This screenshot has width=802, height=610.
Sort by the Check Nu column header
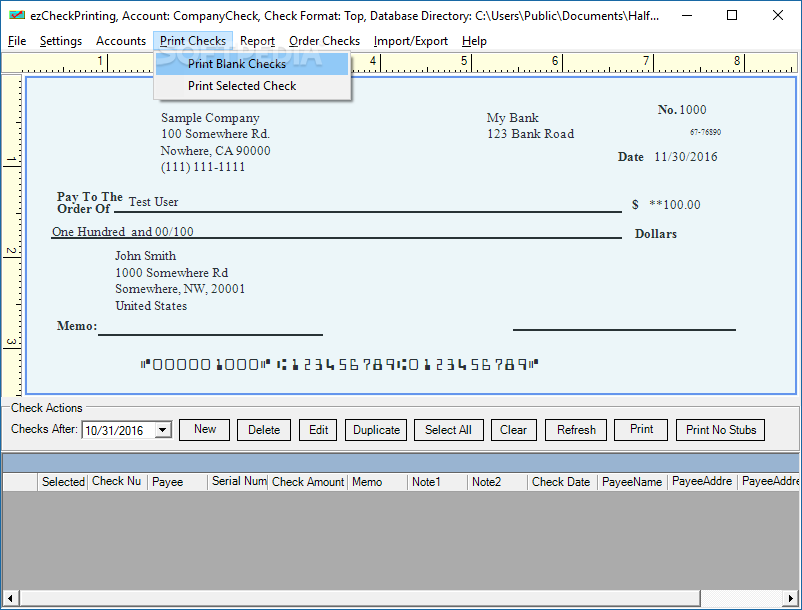point(117,482)
